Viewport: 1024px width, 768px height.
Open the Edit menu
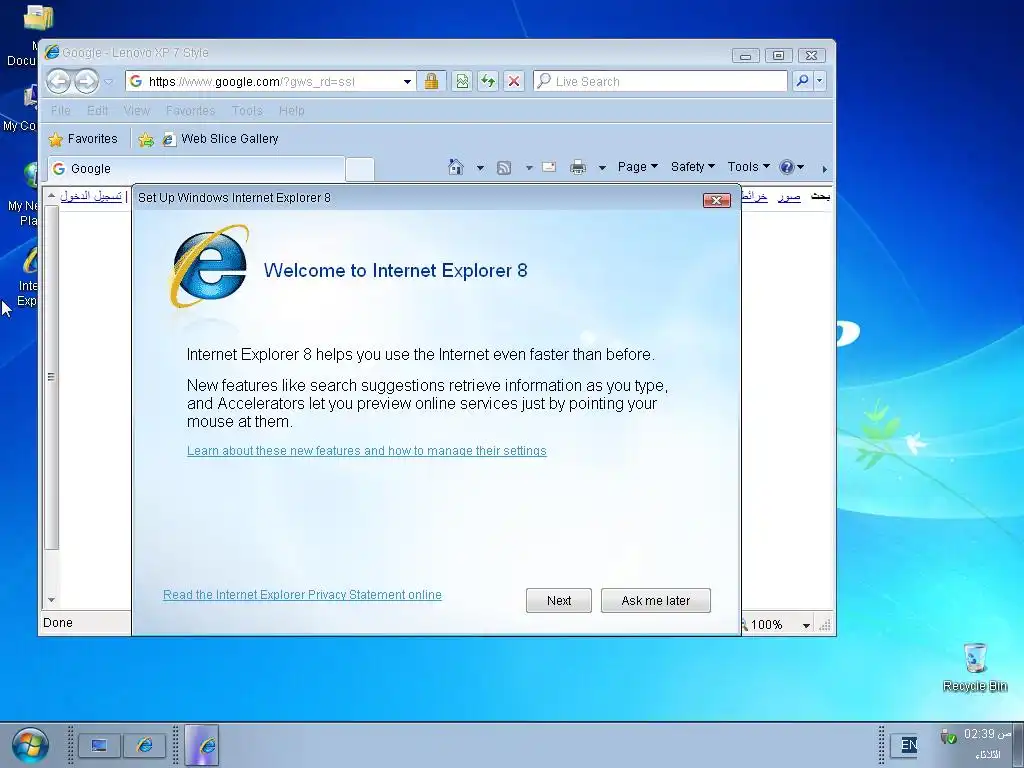pyautogui.click(x=97, y=110)
